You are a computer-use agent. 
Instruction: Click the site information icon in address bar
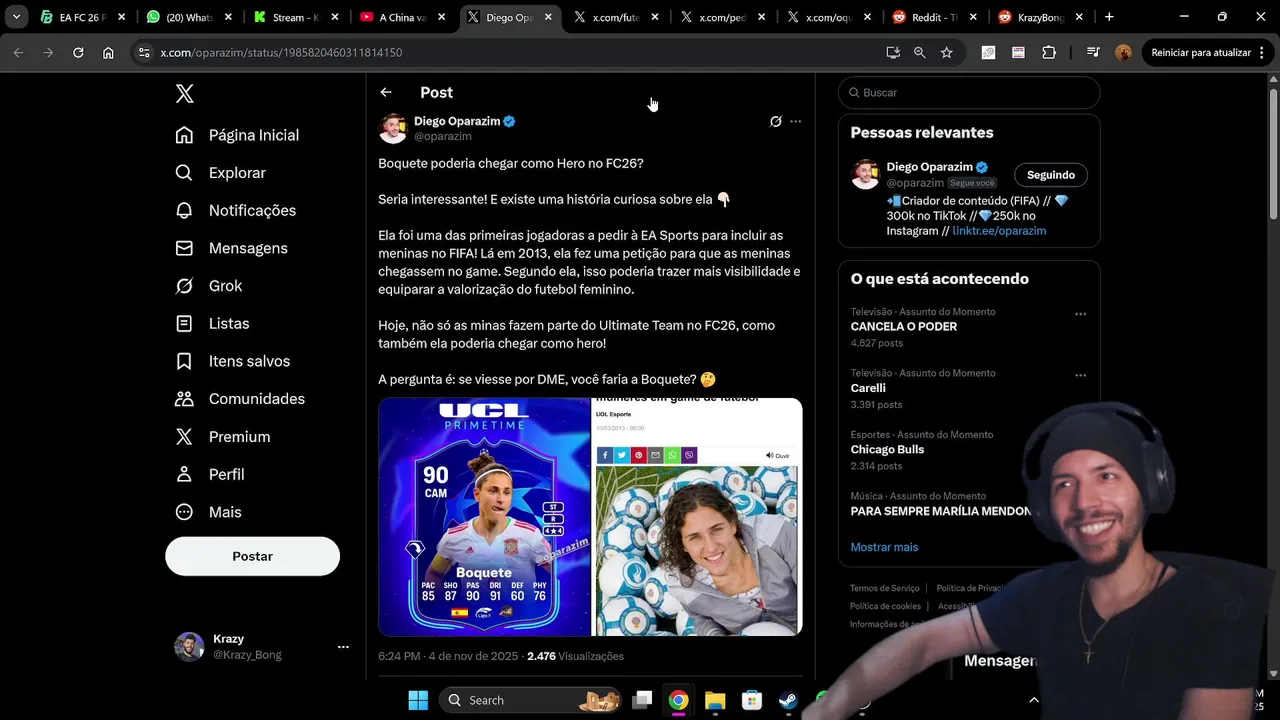144,52
